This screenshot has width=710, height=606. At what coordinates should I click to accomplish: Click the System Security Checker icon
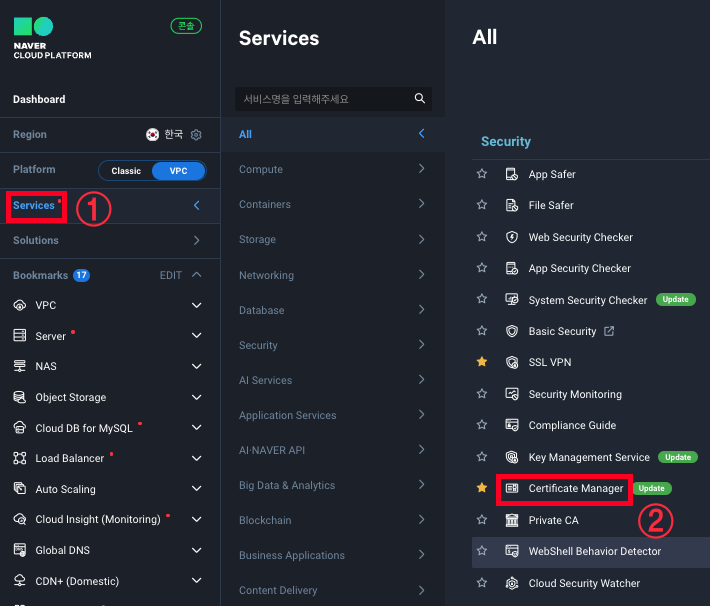click(x=512, y=299)
